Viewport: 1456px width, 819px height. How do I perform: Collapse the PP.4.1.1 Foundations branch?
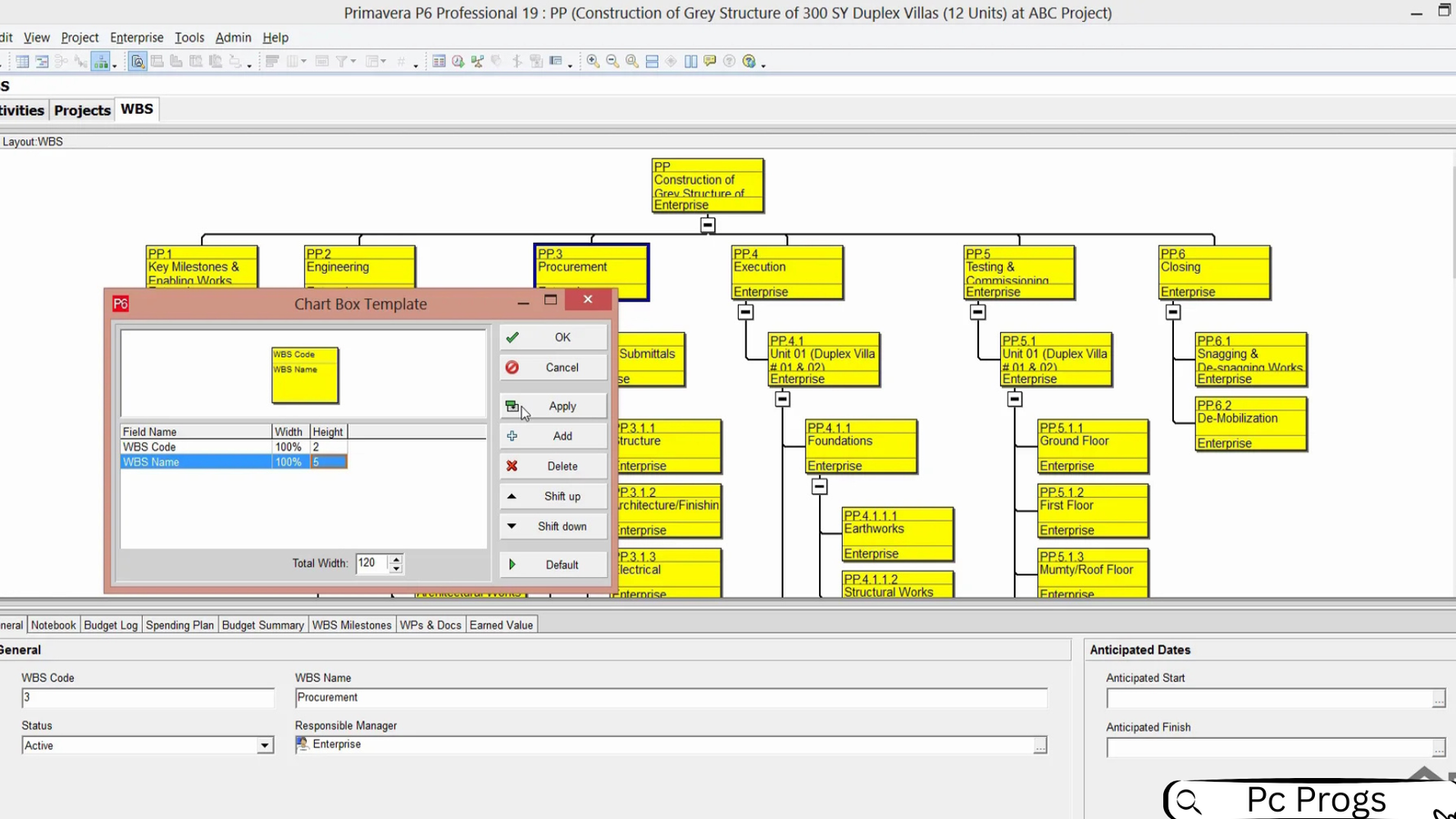click(x=820, y=487)
